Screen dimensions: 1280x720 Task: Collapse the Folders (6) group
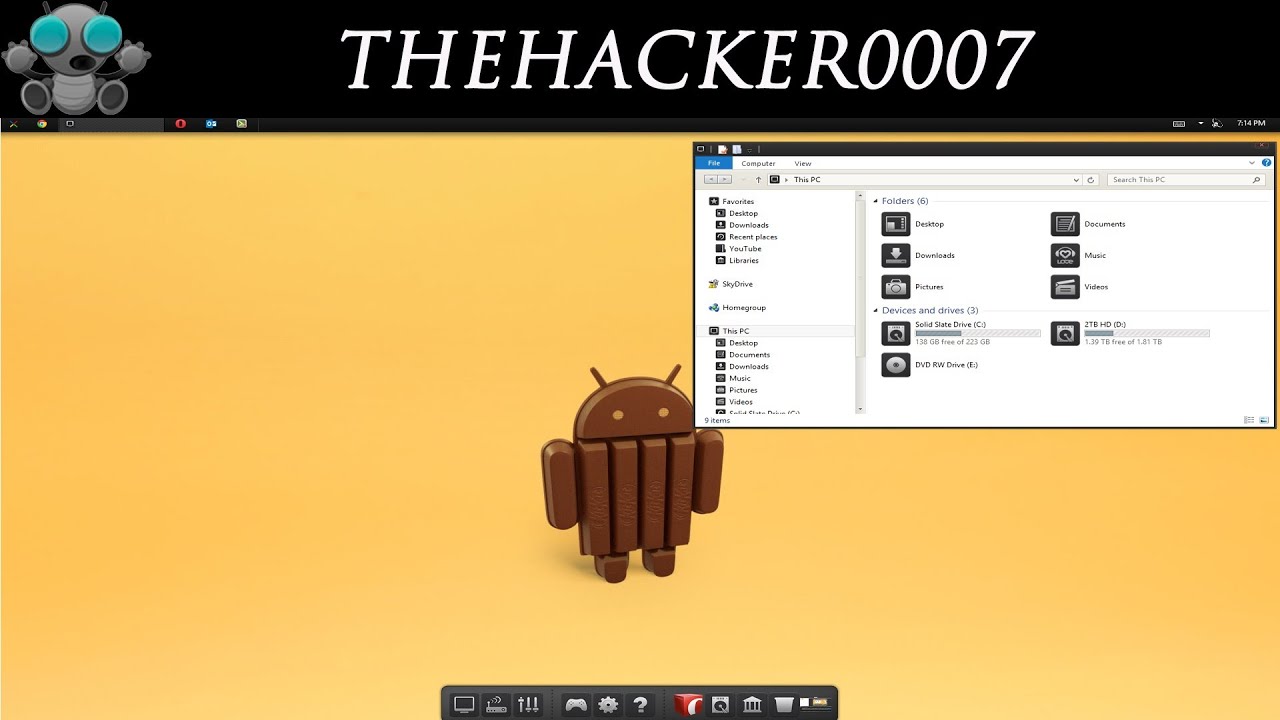tap(876, 201)
